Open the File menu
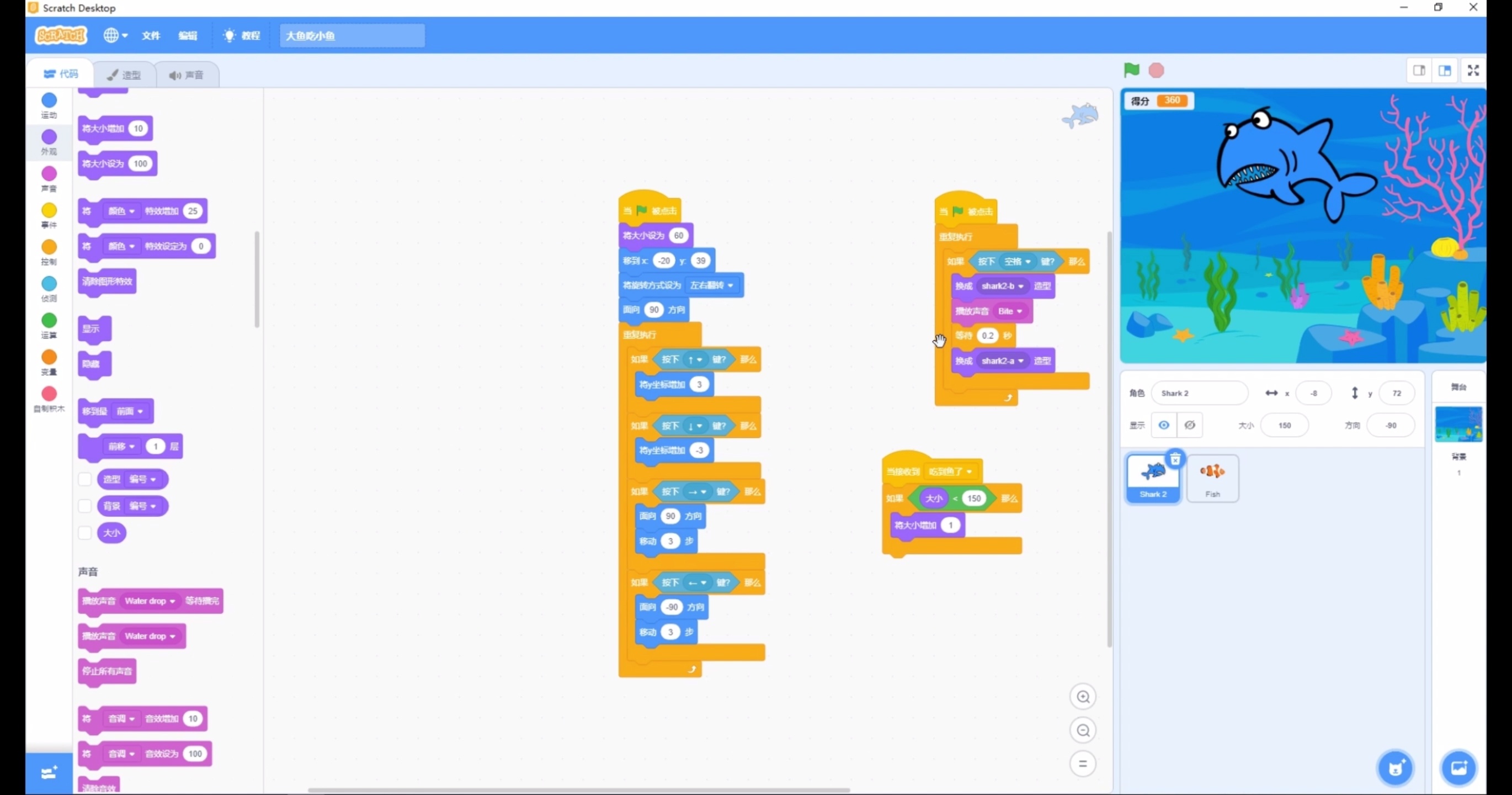The height and width of the screenshot is (795, 1512). pos(151,36)
